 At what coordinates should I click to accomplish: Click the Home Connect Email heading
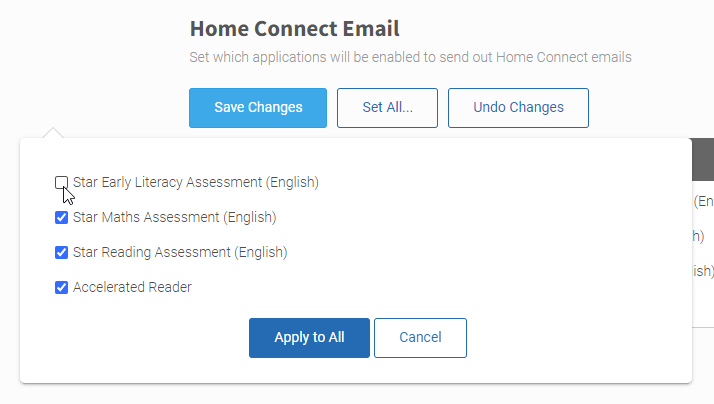295,29
